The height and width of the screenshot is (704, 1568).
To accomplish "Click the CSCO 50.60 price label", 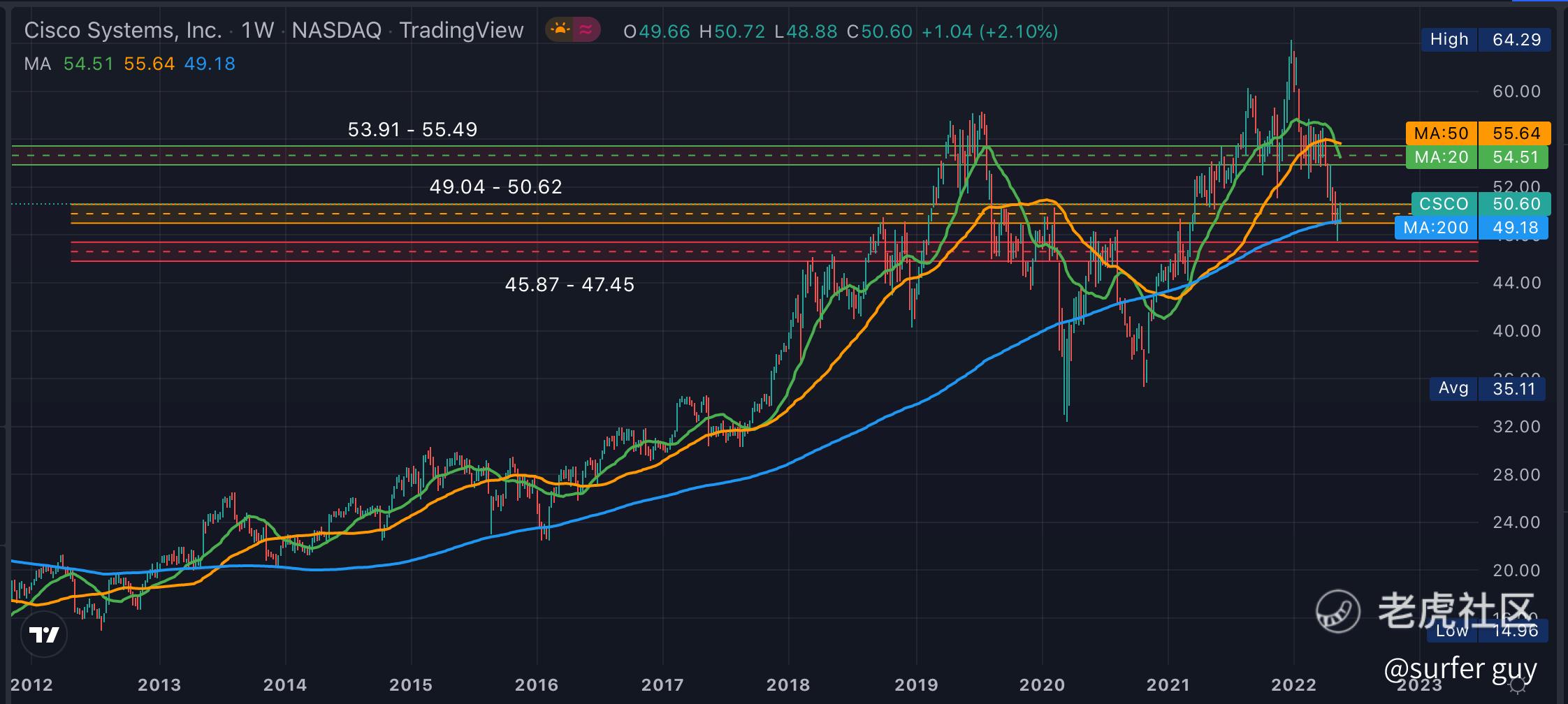I will (x=1480, y=204).
